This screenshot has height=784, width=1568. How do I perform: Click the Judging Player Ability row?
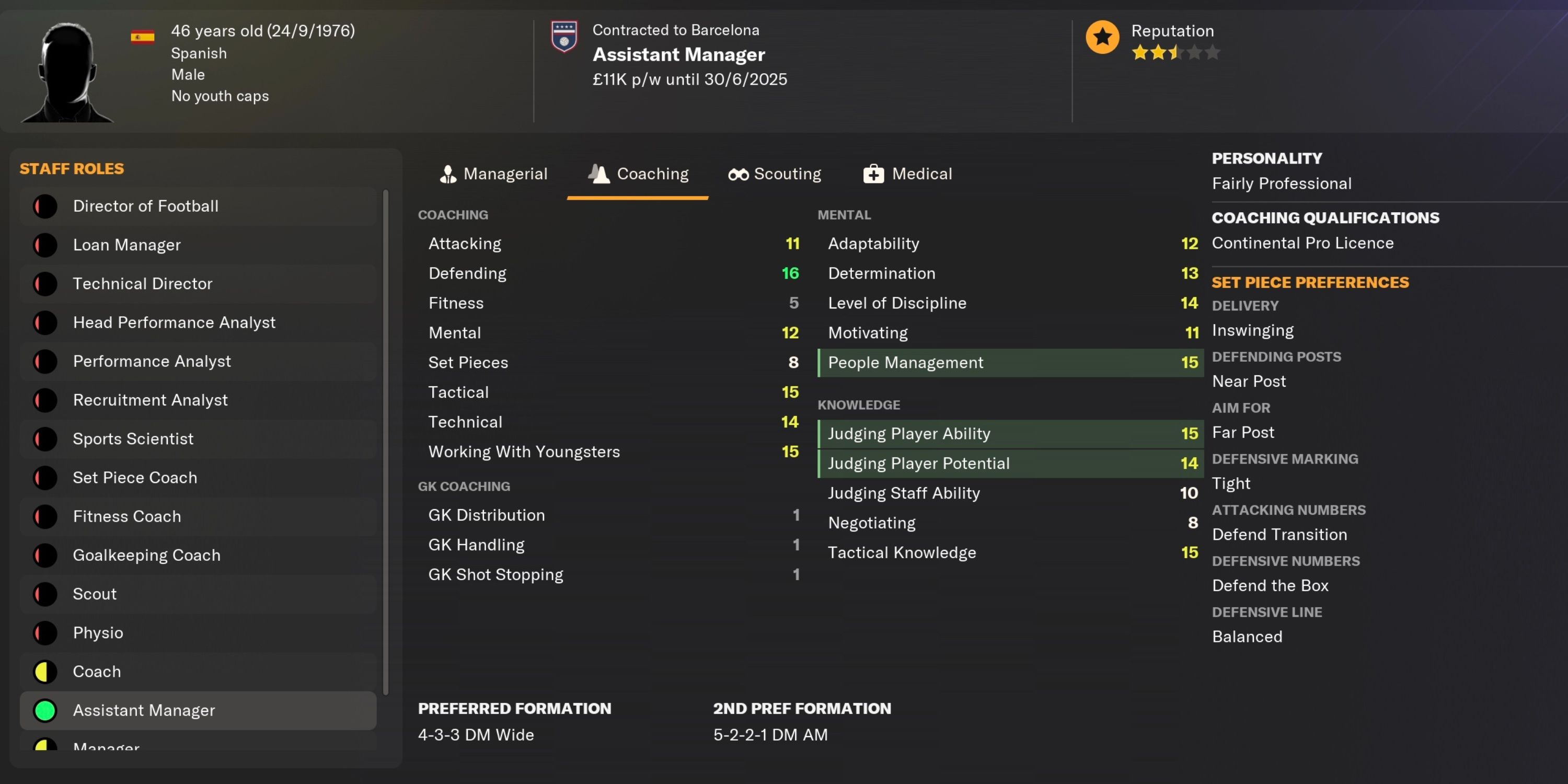1010,433
